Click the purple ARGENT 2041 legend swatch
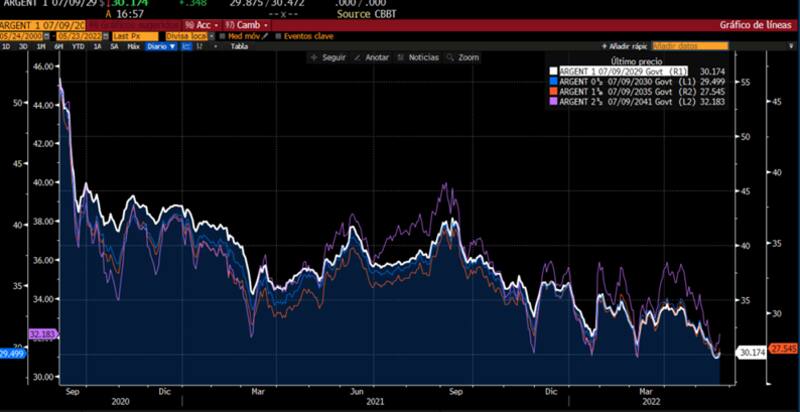800x412 pixels. 553,101
